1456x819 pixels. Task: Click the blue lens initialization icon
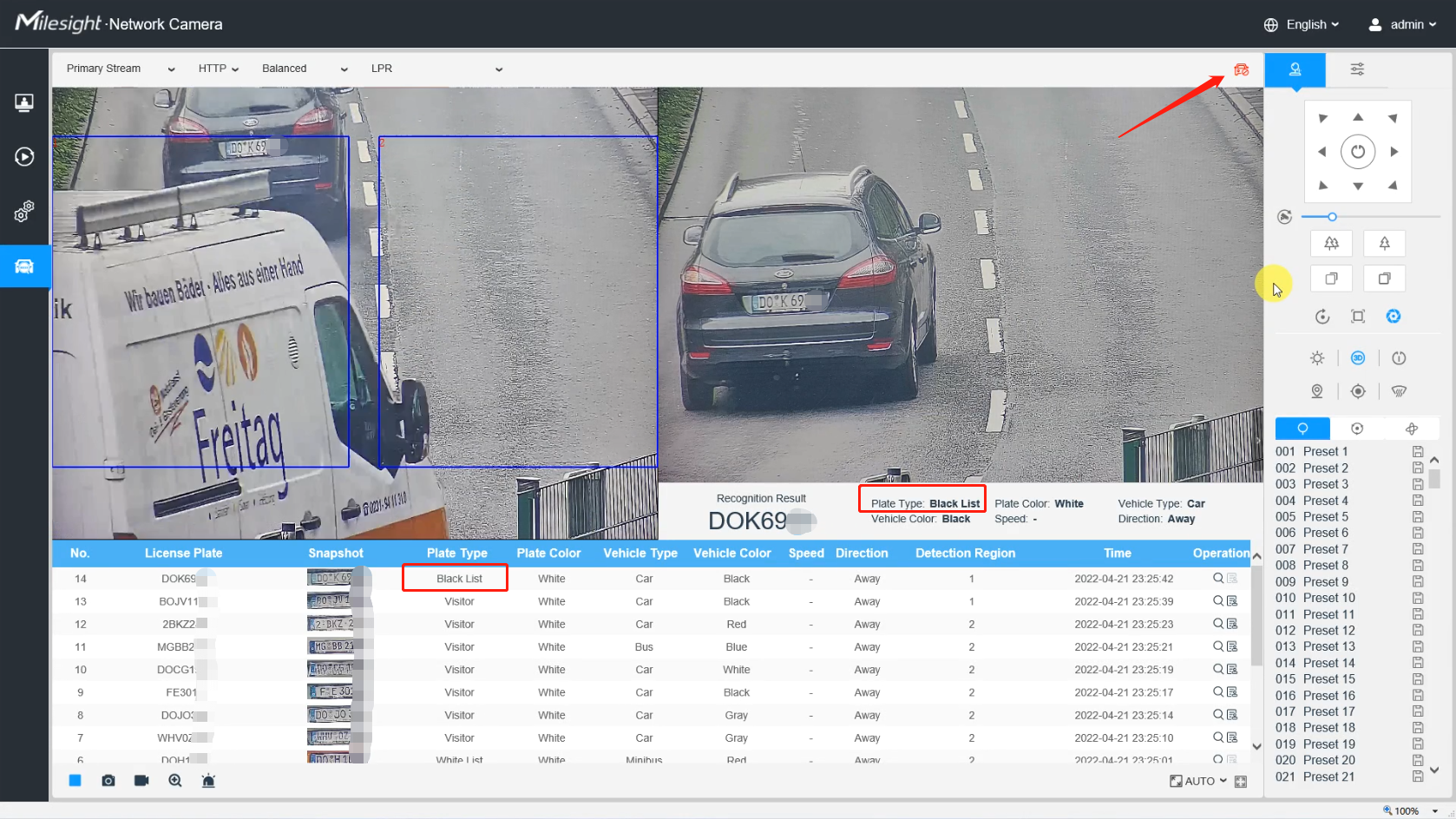click(1394, 317)
